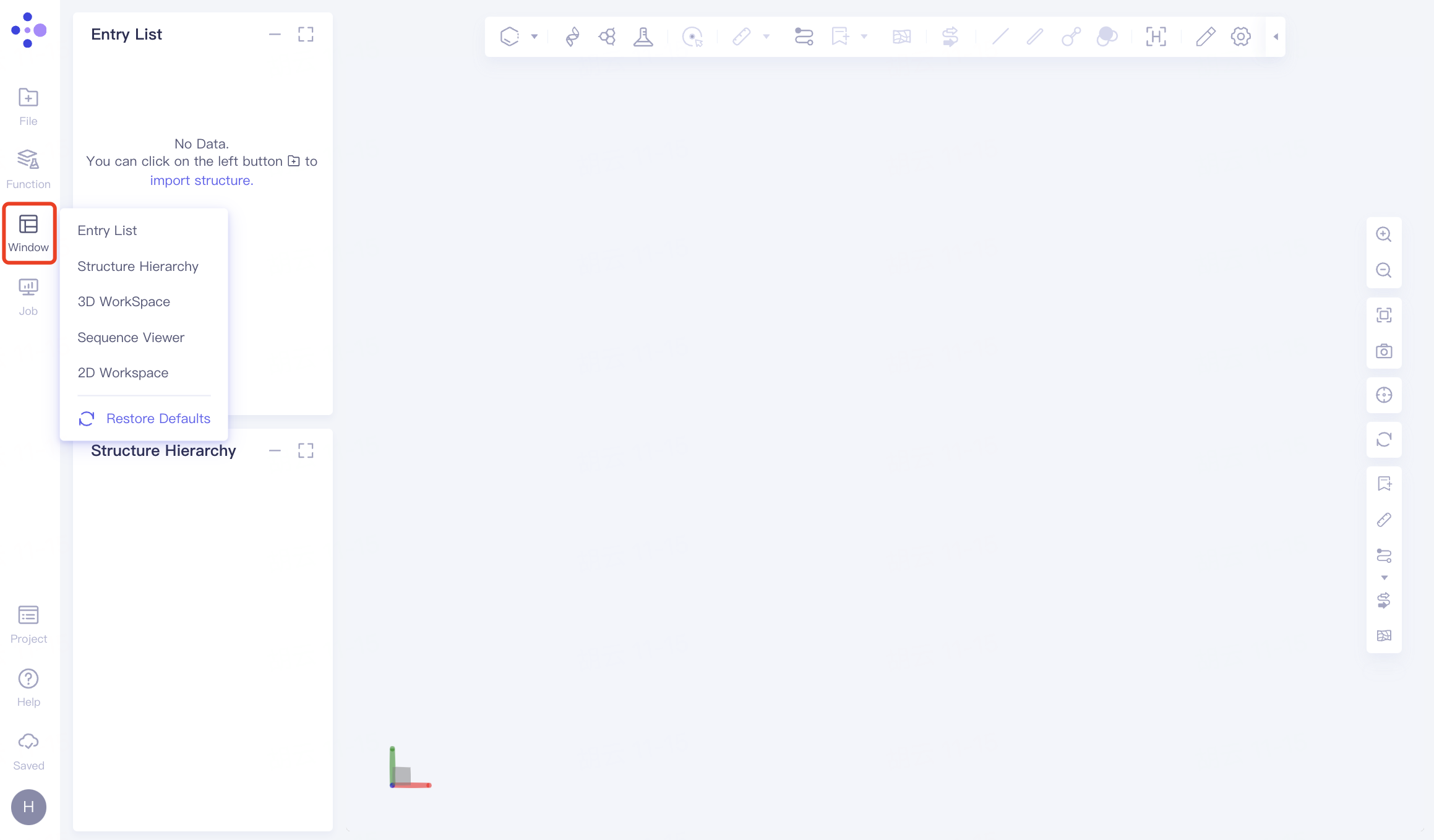
Task: Choose 2D Workspace in the Window menu
Action: 123,372
